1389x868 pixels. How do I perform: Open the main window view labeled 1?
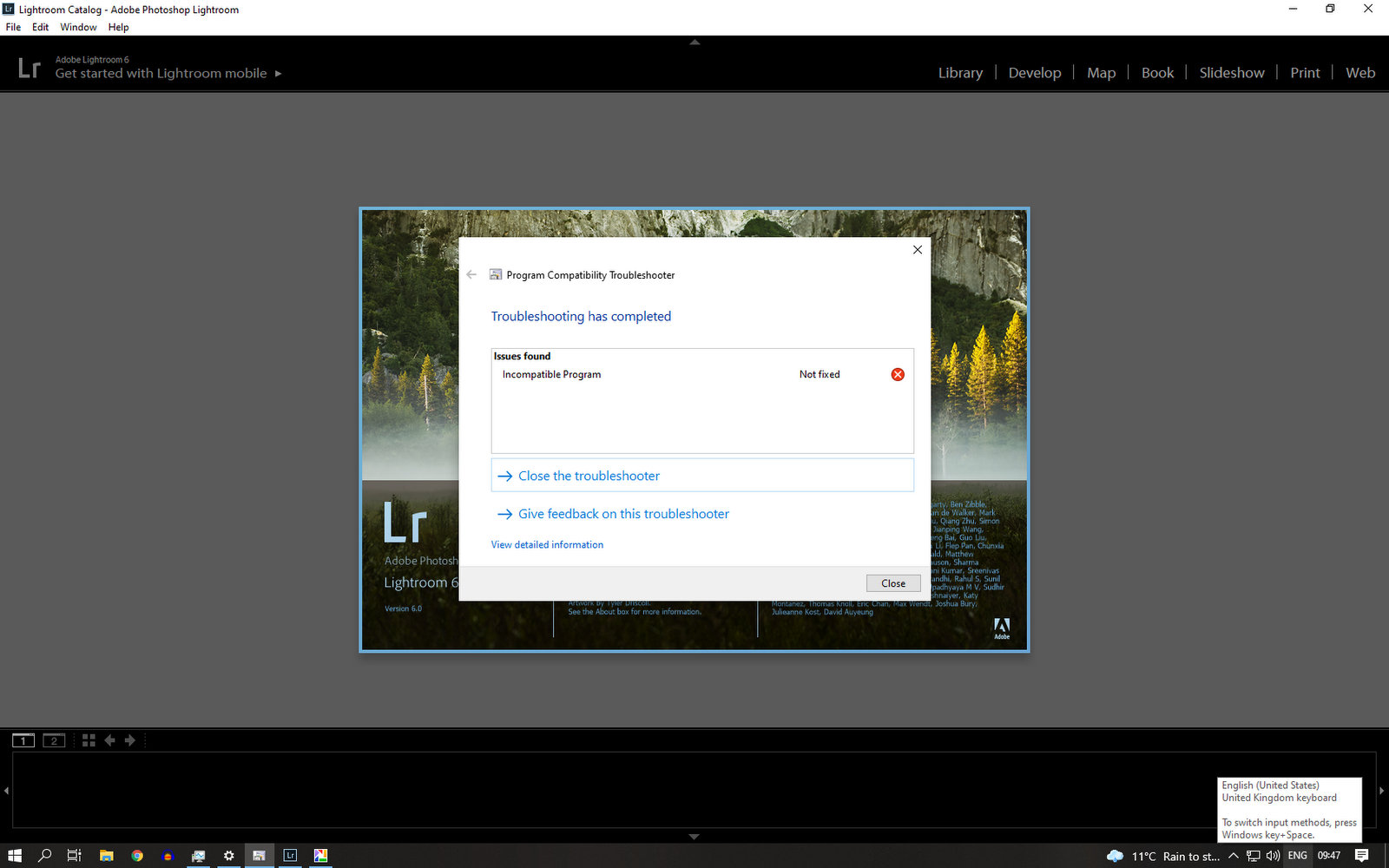pyautogui.click(x=23, y=740)
